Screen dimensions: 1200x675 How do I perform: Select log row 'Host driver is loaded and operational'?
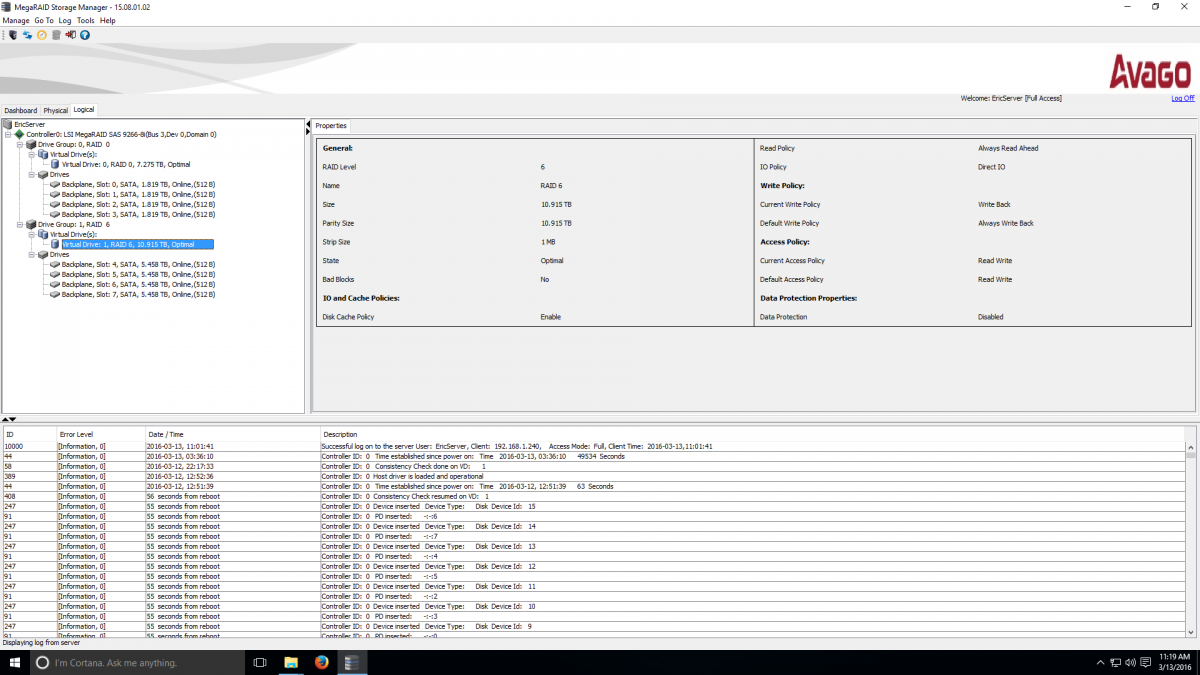pyautogui.click(x=593, y=476)
